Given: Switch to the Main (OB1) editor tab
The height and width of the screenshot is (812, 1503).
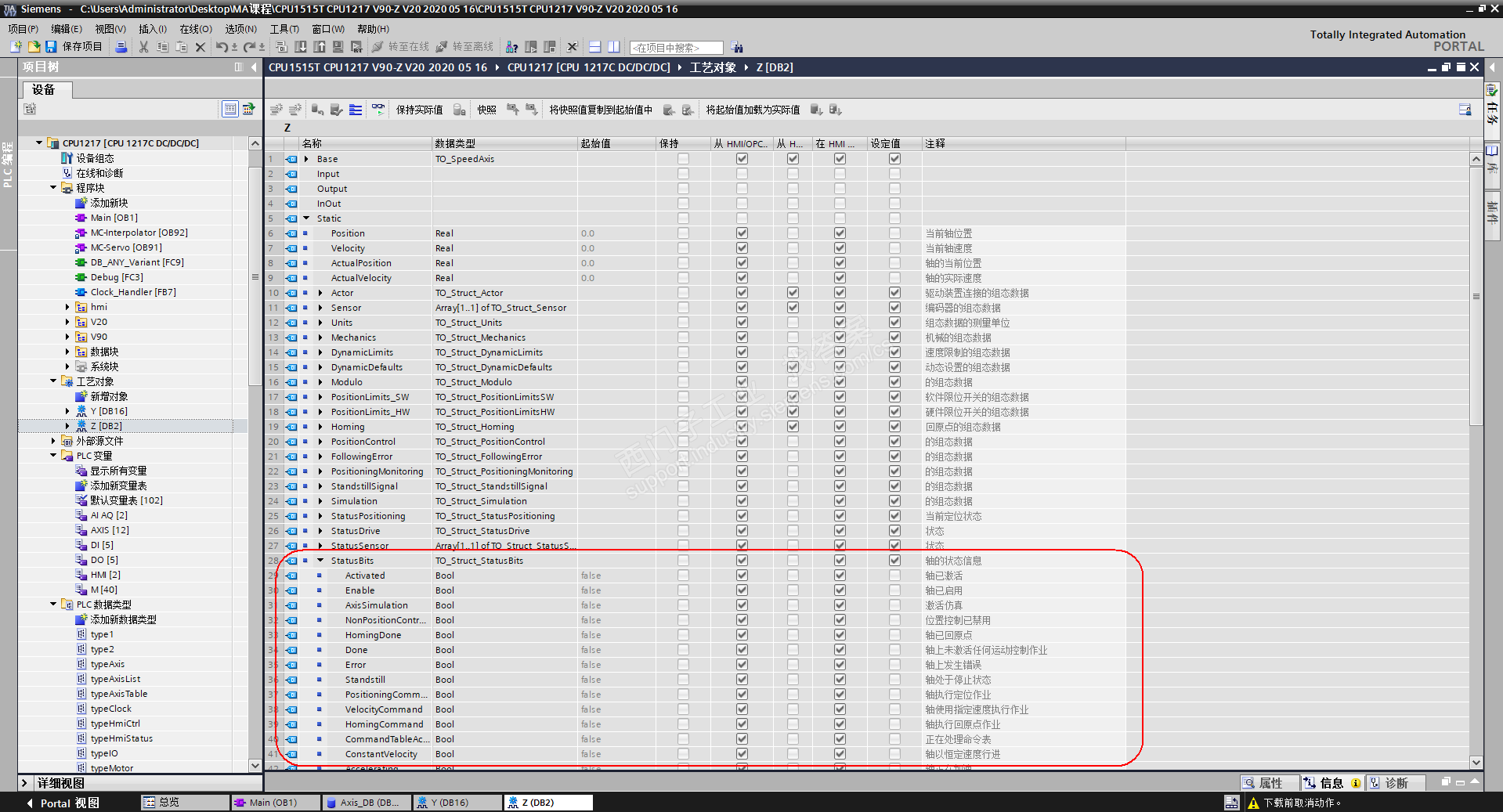Looking at the screenshot, I should coord(276,803).
